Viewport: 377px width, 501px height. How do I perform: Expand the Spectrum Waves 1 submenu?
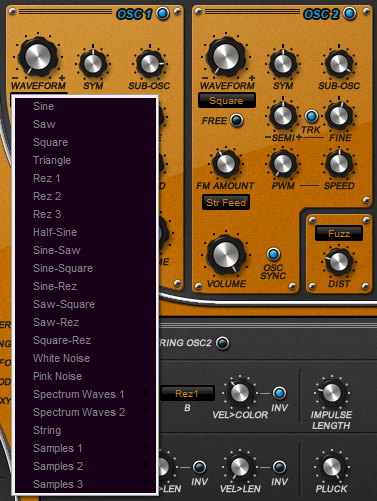click(x=86, y=394)
